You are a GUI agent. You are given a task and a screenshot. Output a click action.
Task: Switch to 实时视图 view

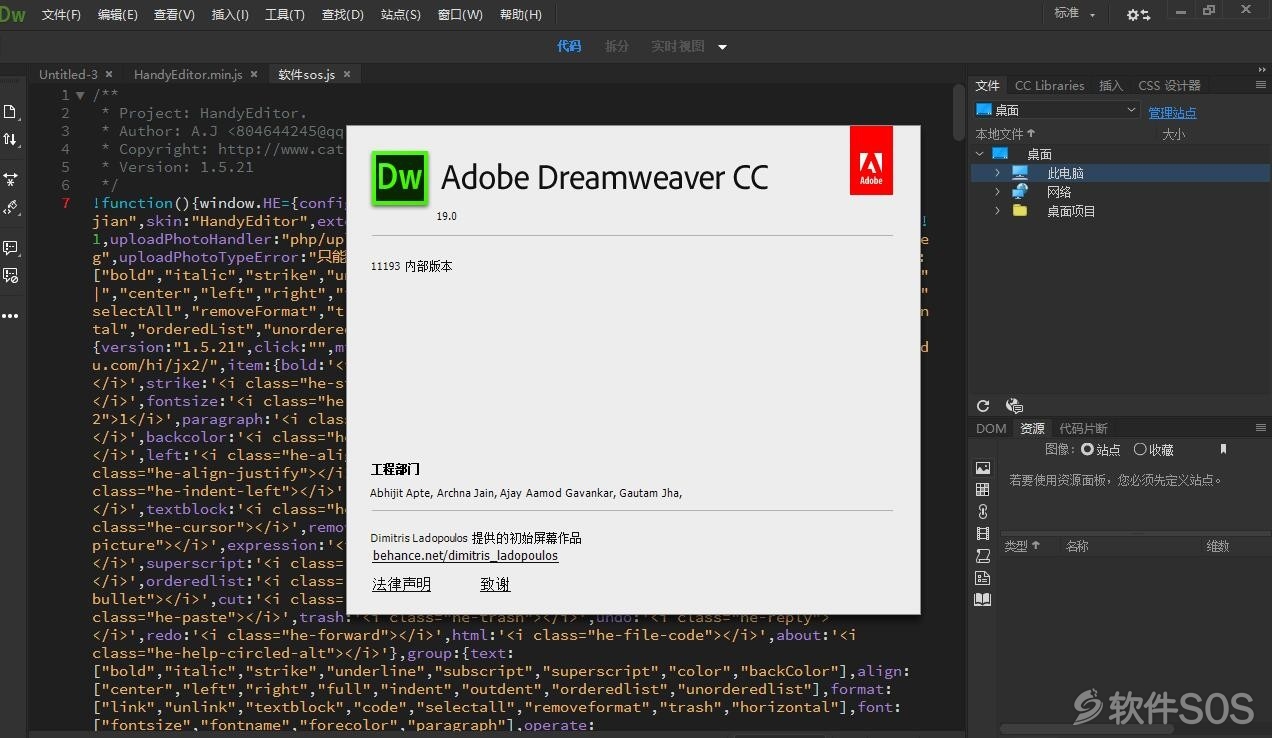(678, 46)
